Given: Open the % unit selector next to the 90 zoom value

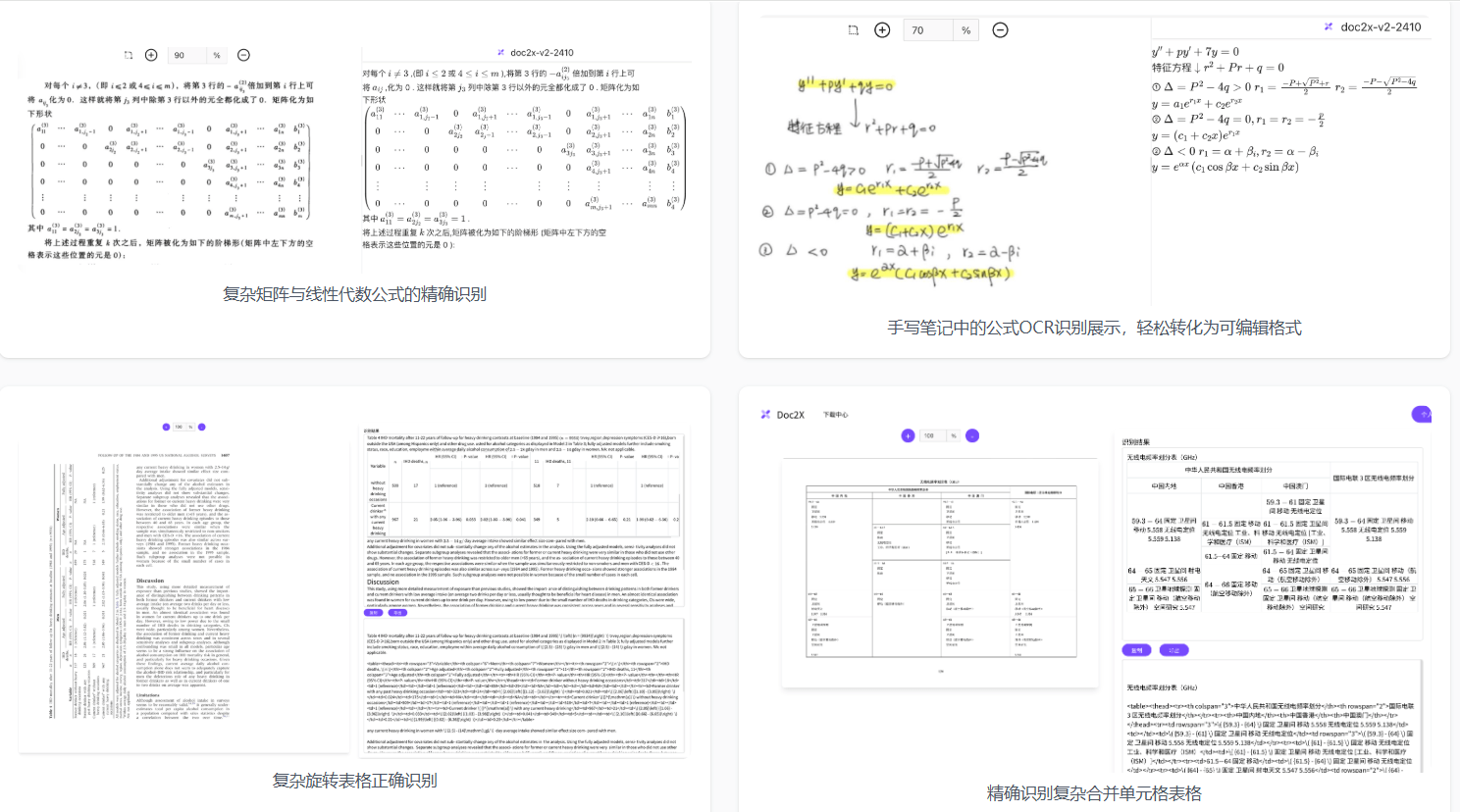Looking at the screenshot, I should tap(218, 55).
